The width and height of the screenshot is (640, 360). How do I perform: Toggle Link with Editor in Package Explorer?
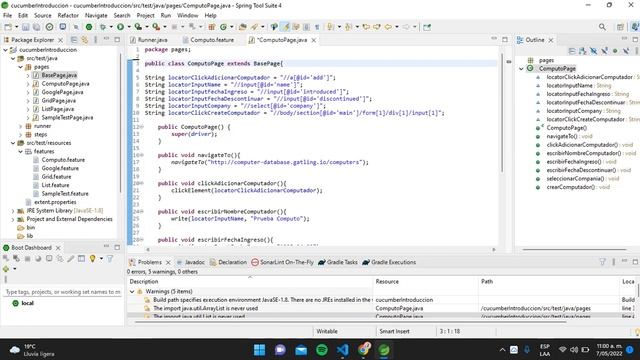click(84, 40)
